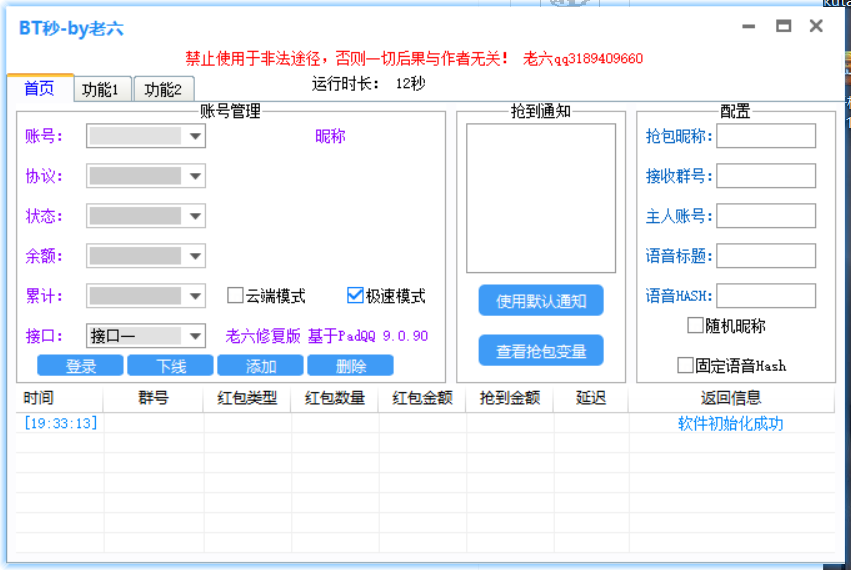851x570 pixels.
Task: Open the 协议 dropdown menu
Action: [195, 177]
